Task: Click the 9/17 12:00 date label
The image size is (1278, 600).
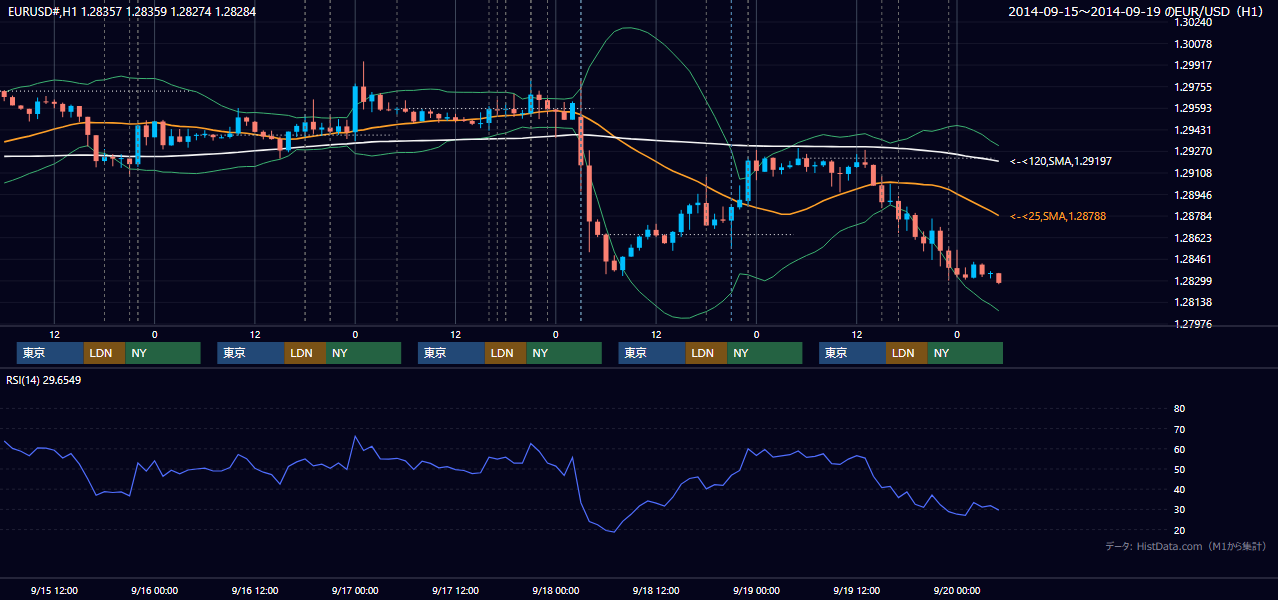Action: [455, 591]
